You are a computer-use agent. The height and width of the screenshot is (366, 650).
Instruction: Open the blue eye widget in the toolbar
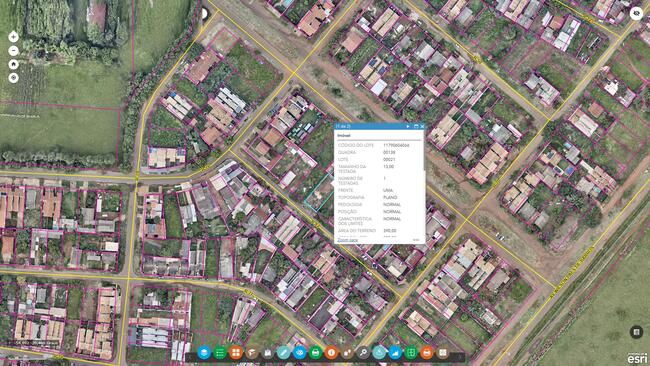[x=299, y=353]
